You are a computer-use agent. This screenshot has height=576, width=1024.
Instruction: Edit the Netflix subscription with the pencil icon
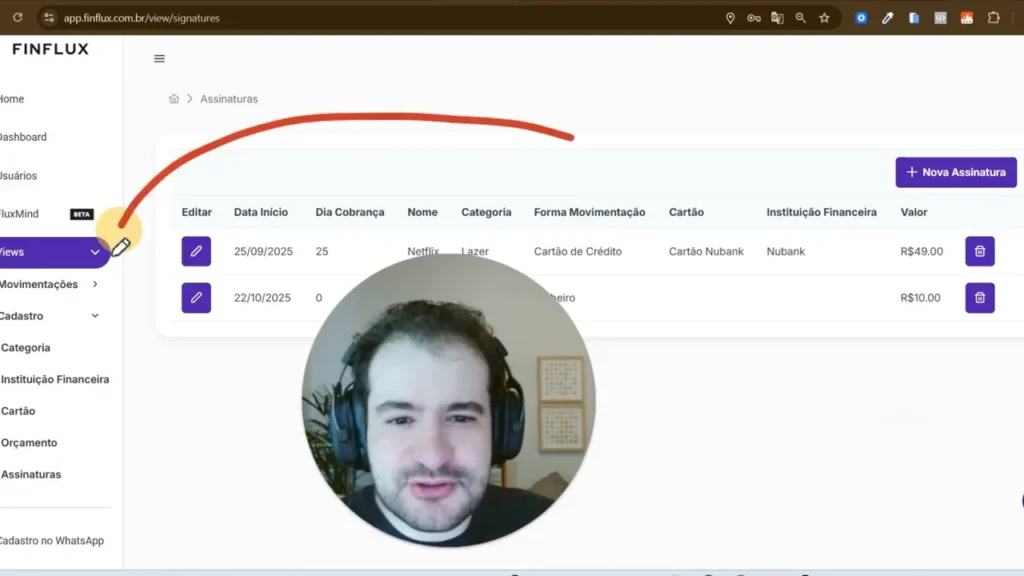coord(196,251)
